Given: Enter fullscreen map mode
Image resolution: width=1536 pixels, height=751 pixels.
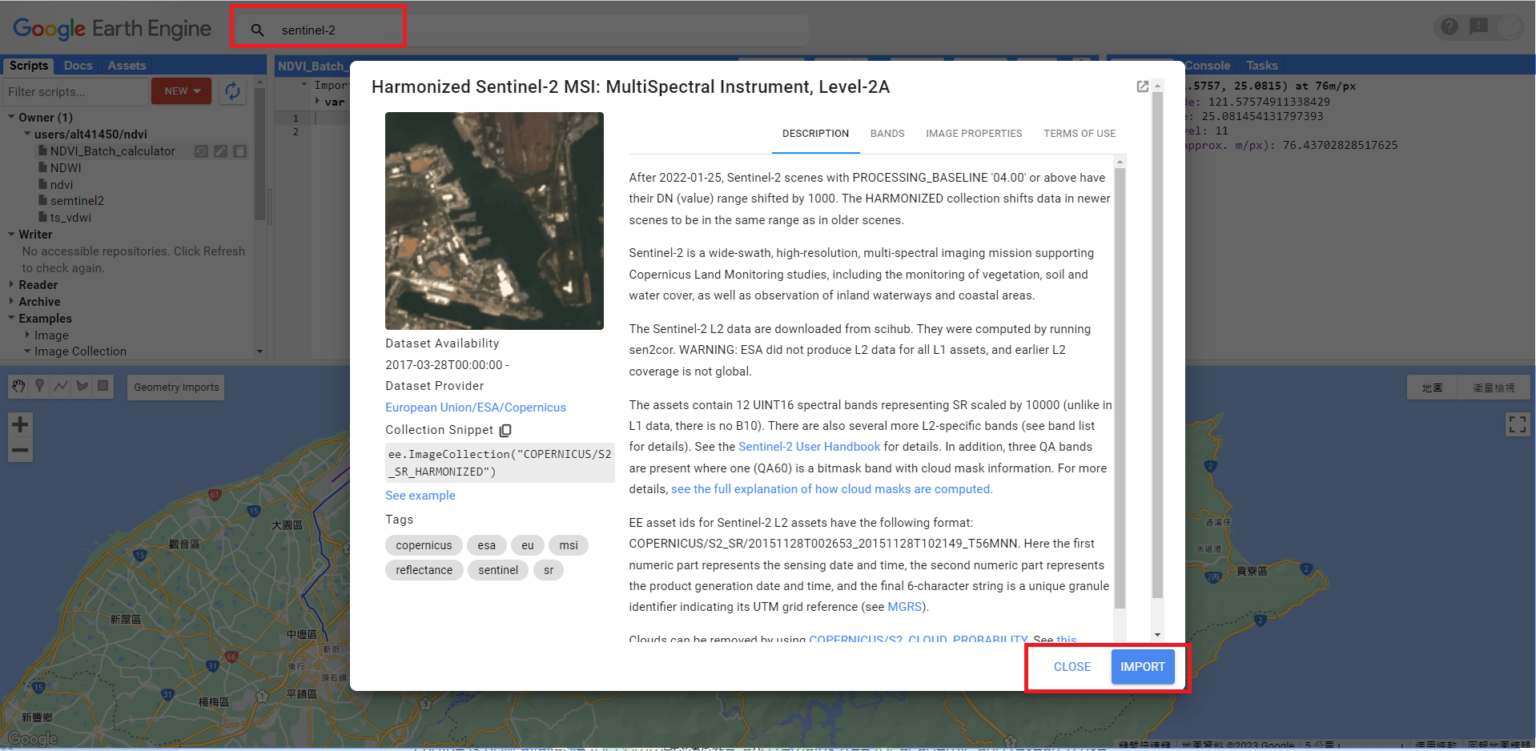Looking at the screenshot, I should coord(1516,423).
